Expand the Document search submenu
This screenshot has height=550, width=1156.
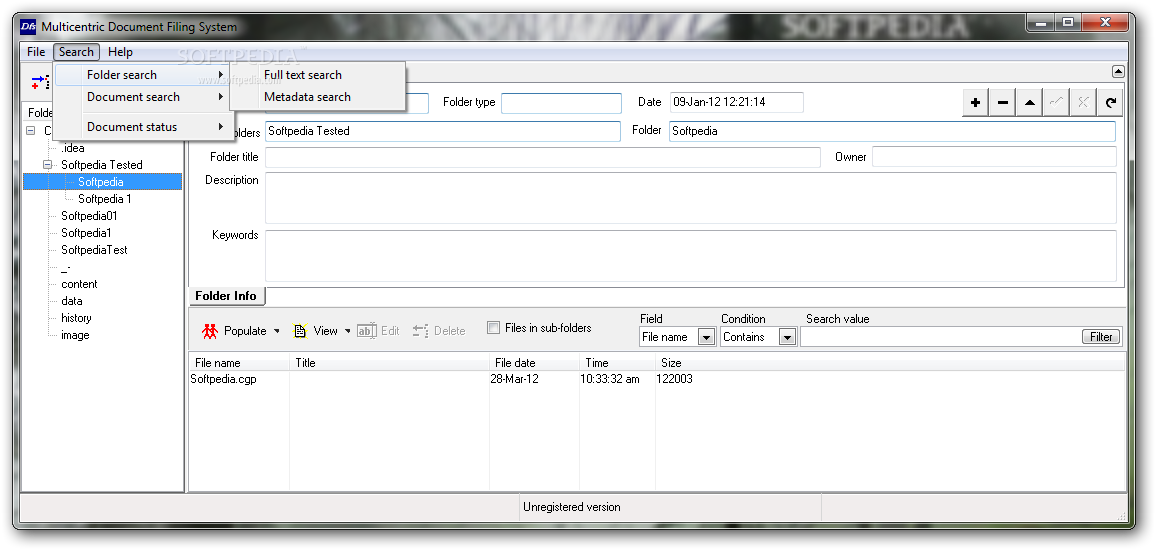[144, 97]
